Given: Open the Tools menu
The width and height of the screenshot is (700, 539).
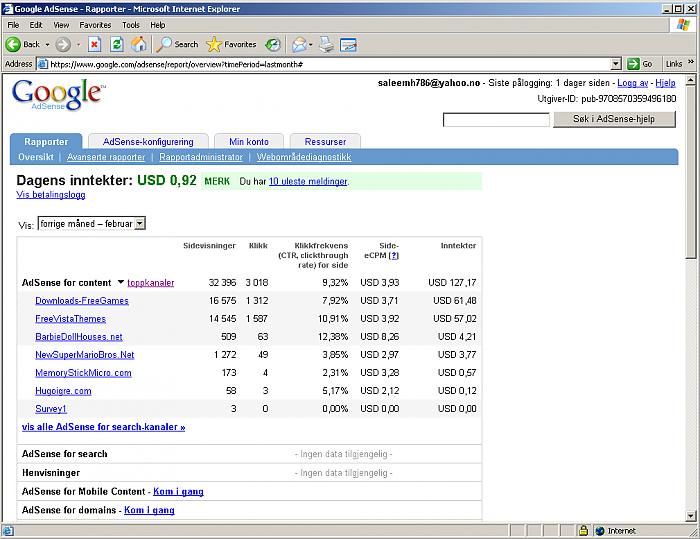Looking at the screenshot, I should [x=131, y=24].
